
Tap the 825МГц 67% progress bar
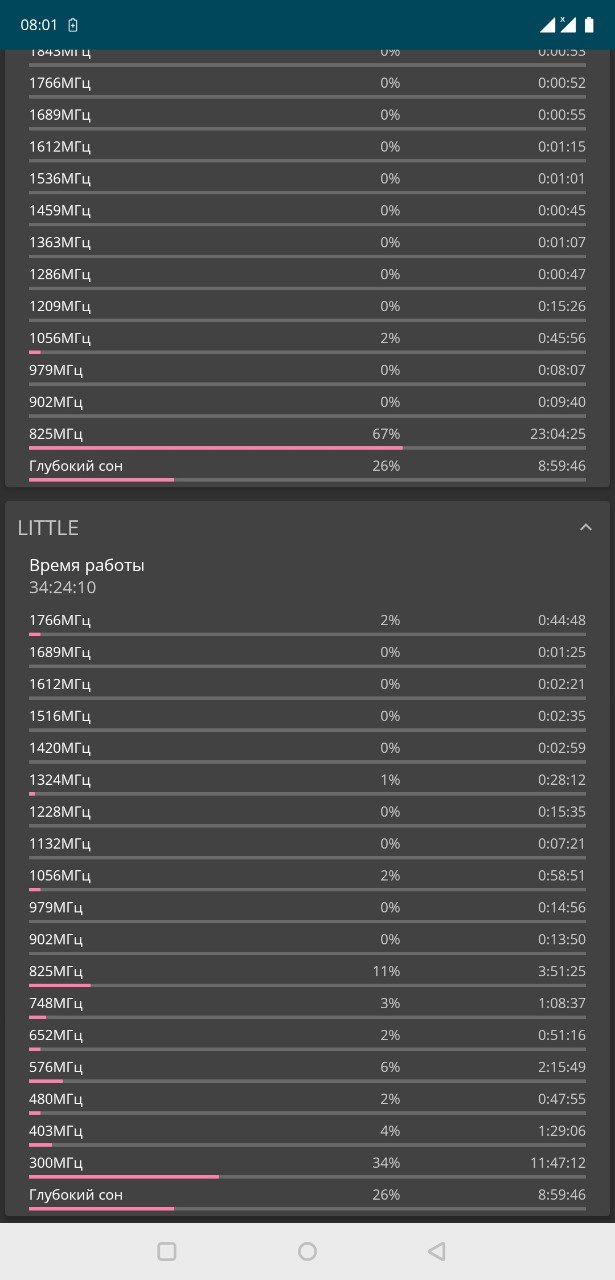[x=307, y=448]
